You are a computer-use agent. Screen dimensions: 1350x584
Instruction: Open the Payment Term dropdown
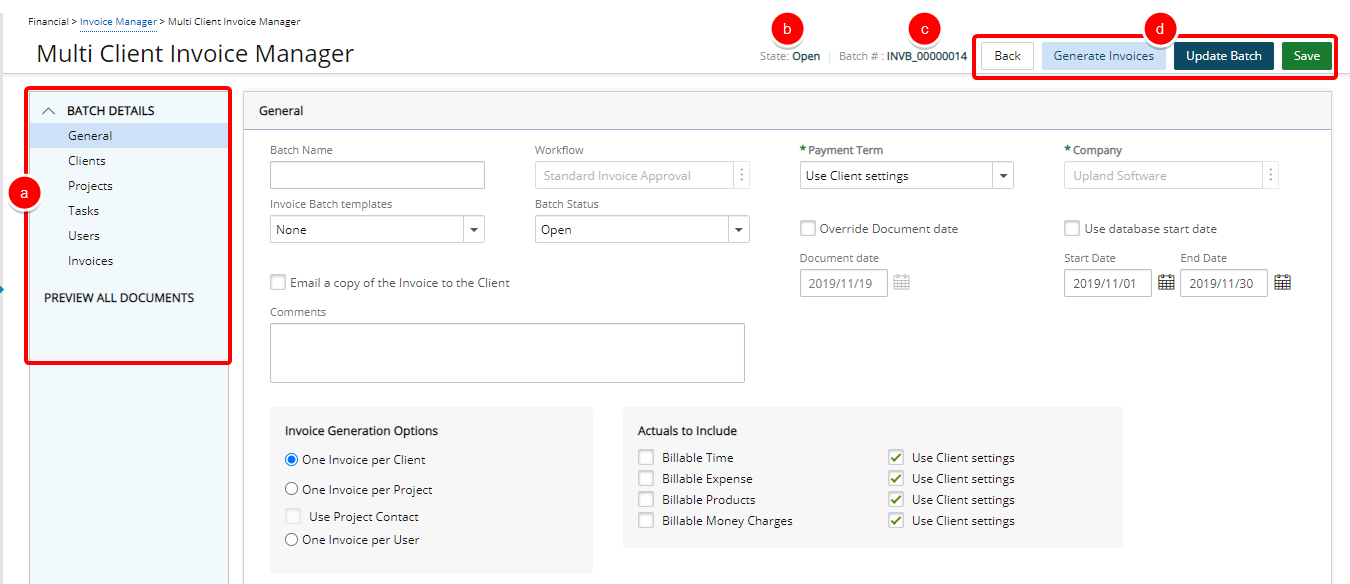[x=1002, y=176]
